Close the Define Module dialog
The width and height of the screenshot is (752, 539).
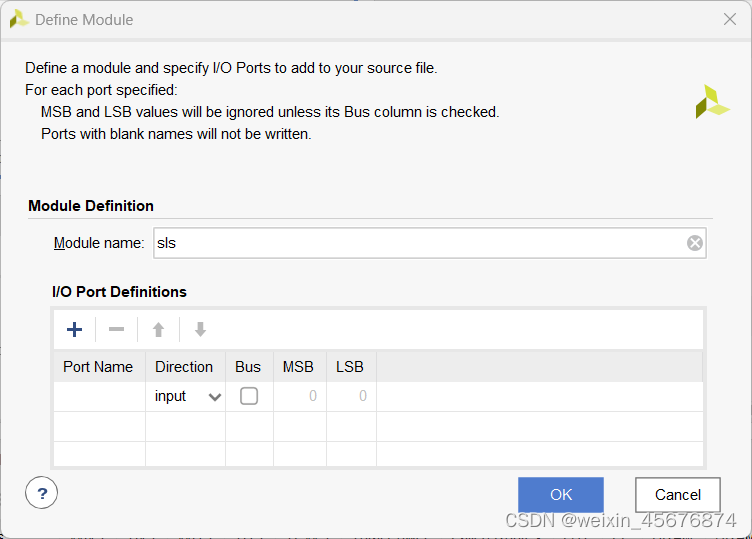click(x=729, y=19)
